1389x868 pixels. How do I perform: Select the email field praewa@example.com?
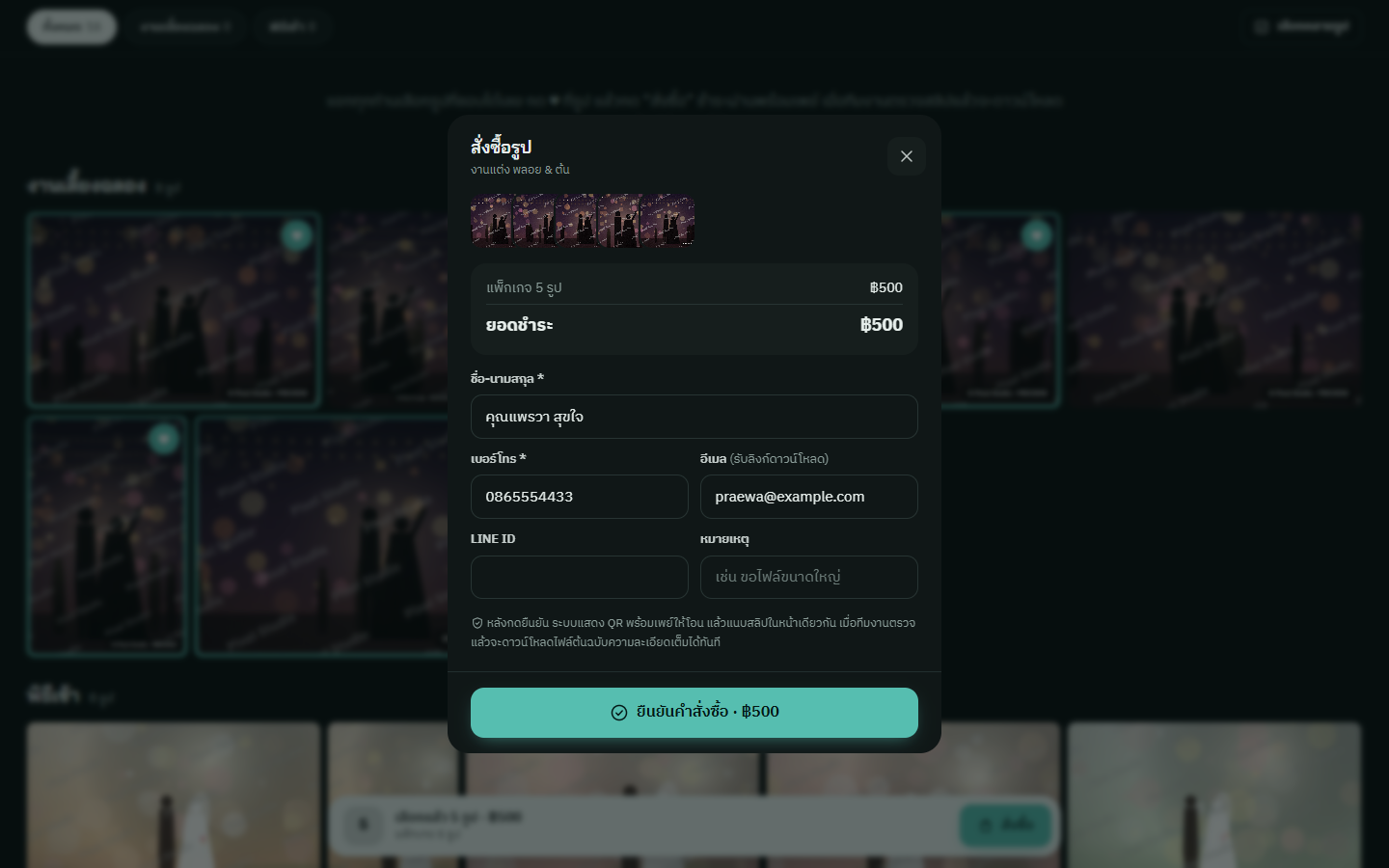[x=809, y=497]
